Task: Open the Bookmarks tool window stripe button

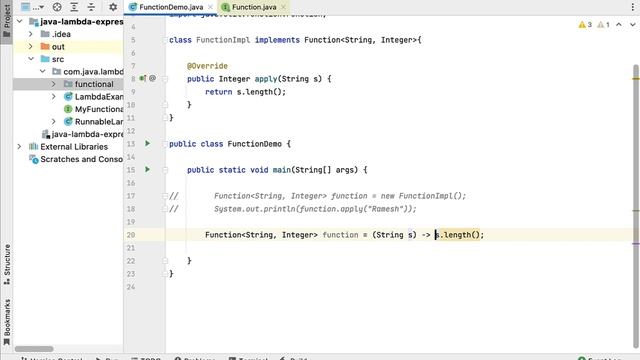Action: 7,322
